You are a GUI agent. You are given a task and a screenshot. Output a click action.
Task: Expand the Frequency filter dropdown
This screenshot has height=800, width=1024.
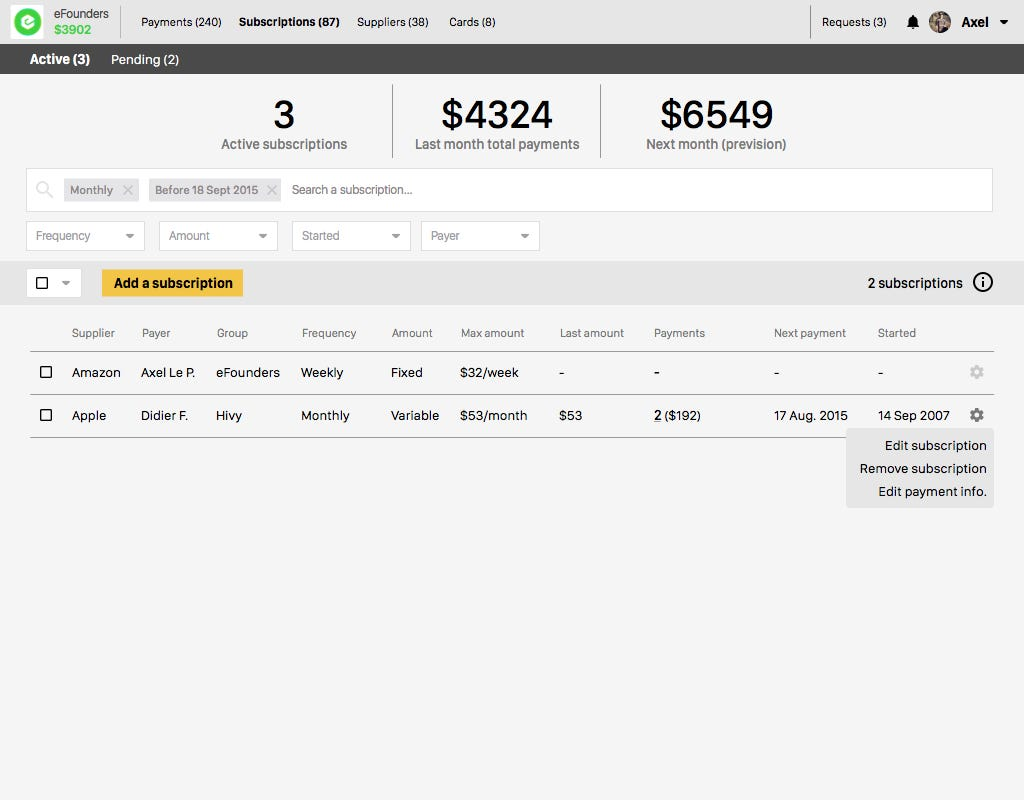pos(85,236)
